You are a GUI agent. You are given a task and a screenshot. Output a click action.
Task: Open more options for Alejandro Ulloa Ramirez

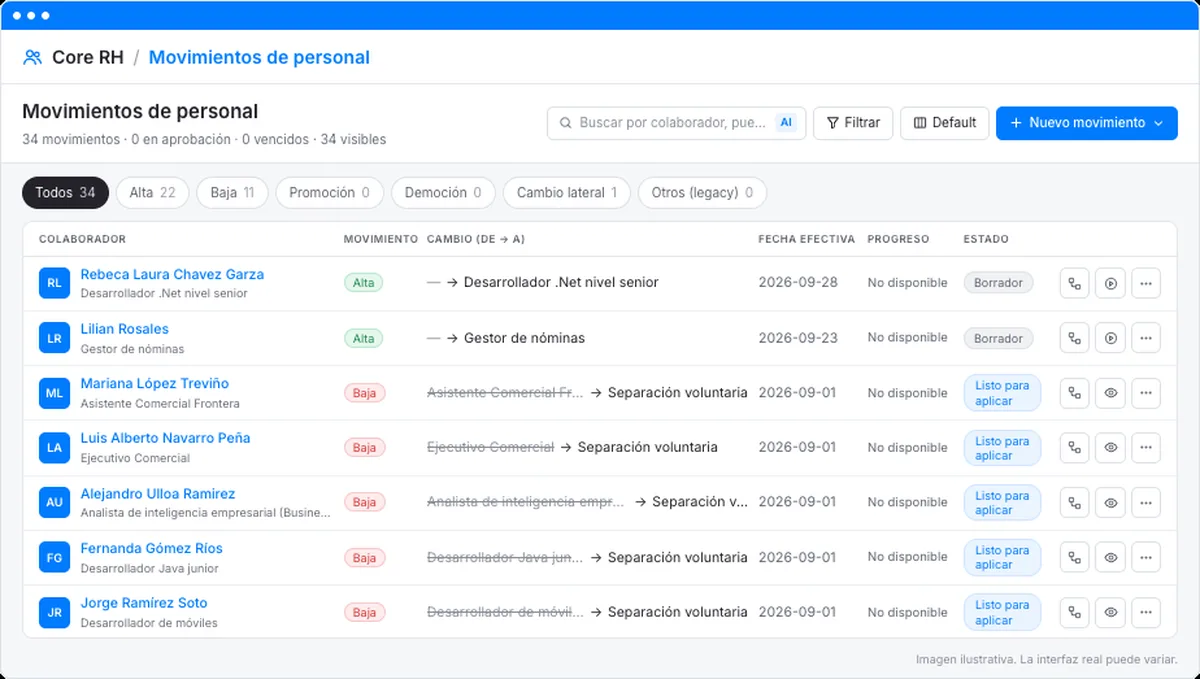[x=1146, y=503]
